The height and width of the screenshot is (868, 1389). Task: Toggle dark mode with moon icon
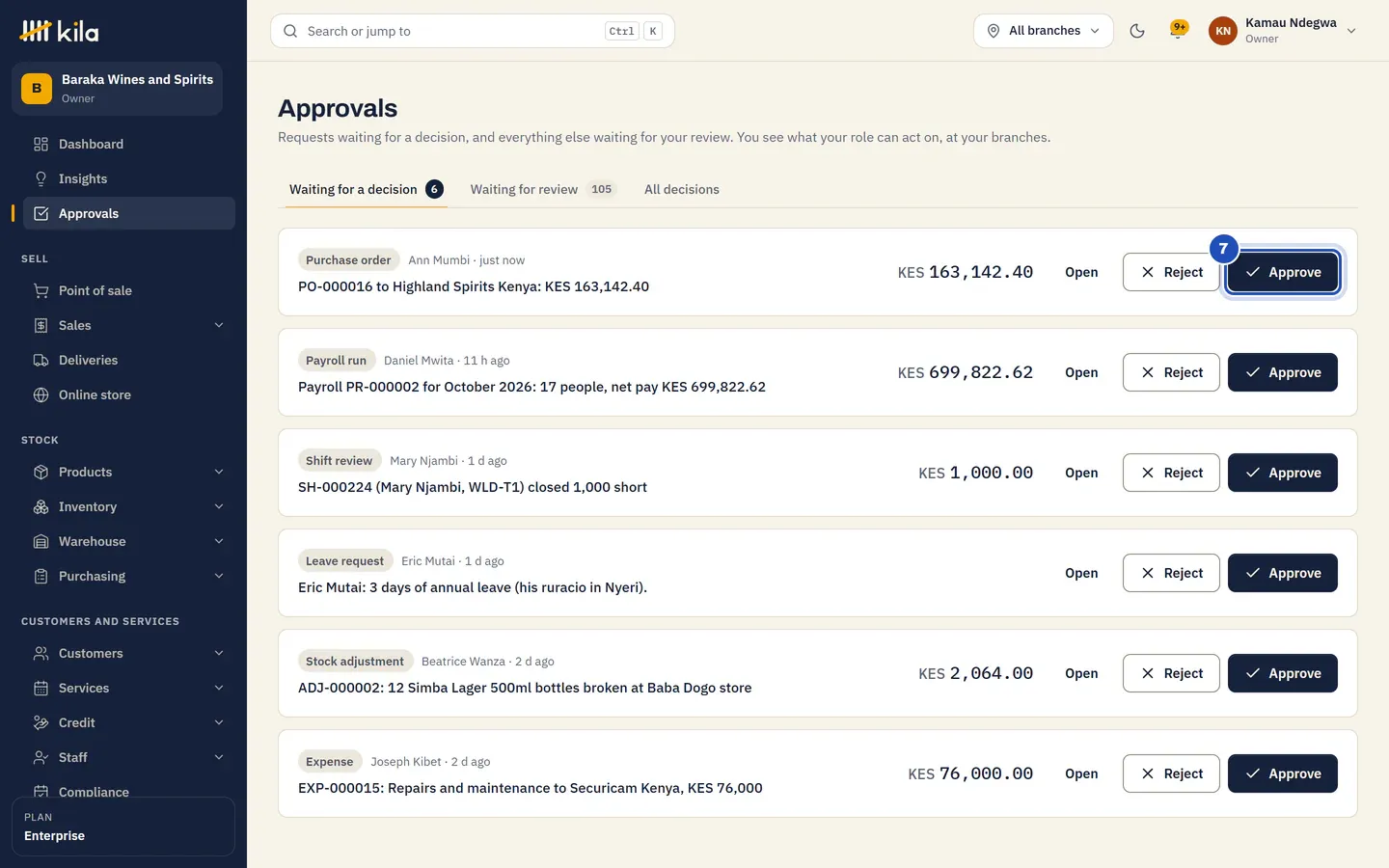[x=1137, y=31]
